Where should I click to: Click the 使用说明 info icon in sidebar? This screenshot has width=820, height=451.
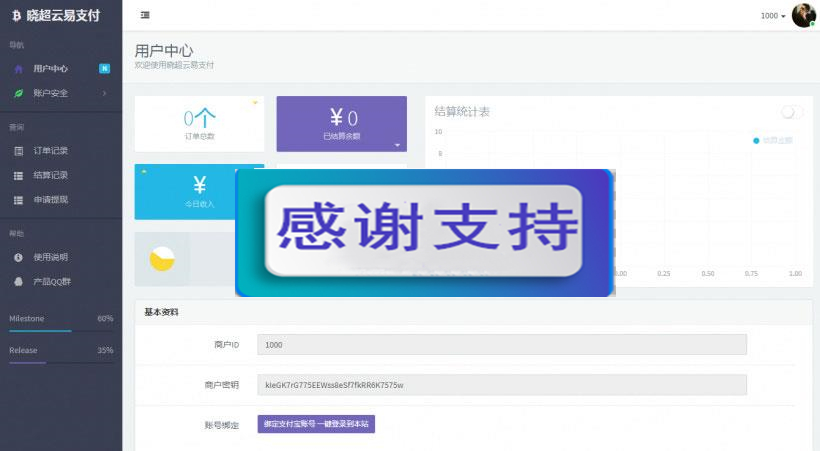[18, 257]
